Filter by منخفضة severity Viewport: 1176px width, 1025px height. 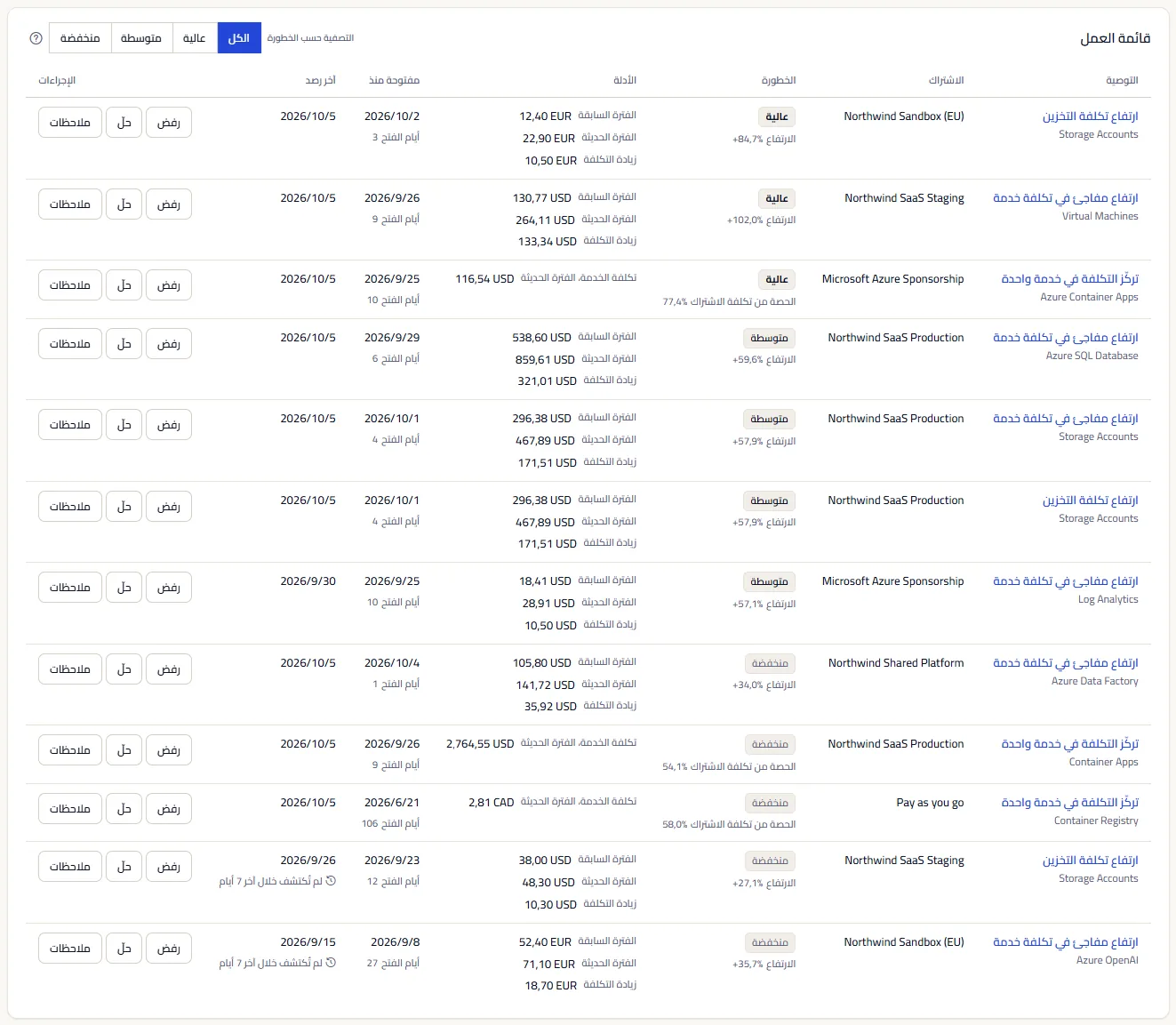(x=80, y=38)
